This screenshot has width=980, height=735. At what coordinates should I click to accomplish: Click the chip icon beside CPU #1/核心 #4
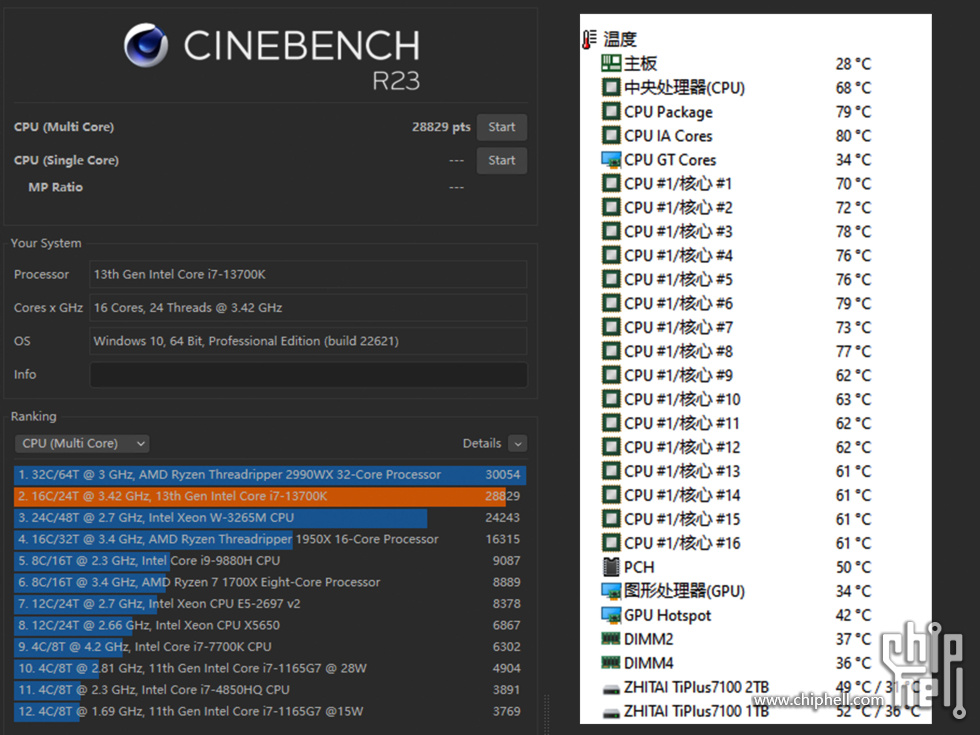tap(611, 255)
